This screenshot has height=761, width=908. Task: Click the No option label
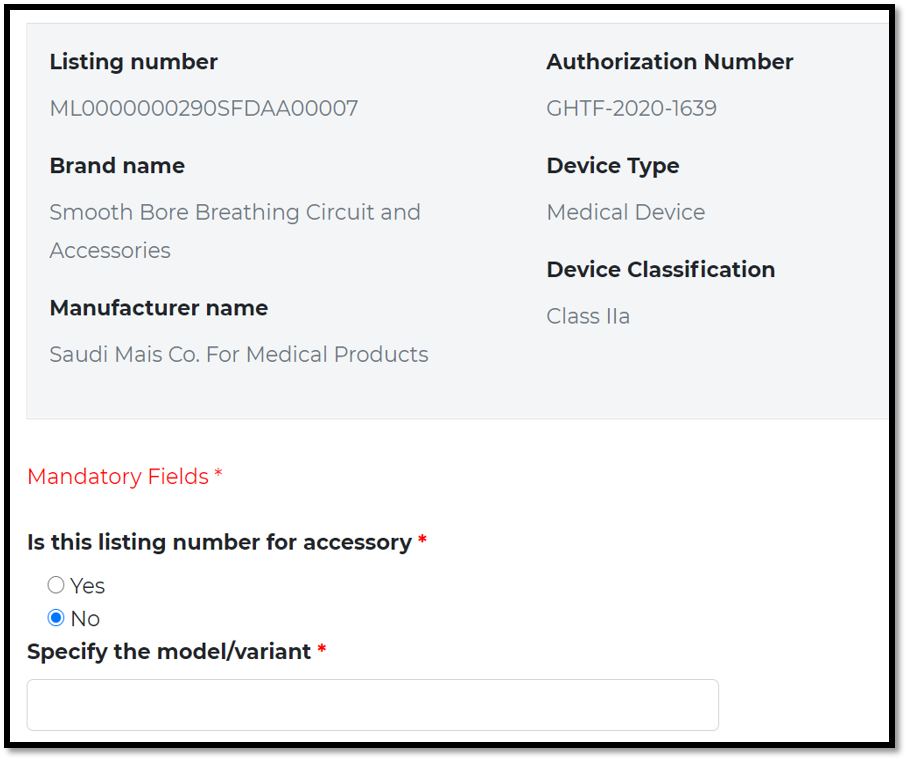pyautogui.click(x=85, y=619)
